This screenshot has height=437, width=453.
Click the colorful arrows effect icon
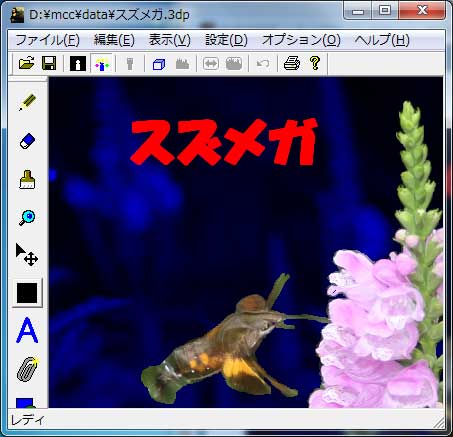[x=102, y=63]
